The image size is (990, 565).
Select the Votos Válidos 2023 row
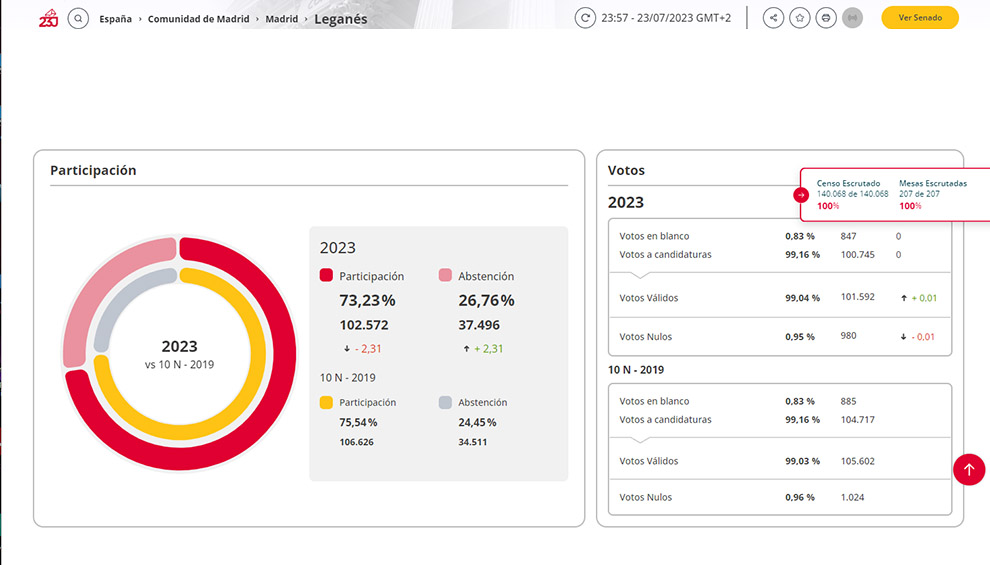(x=779, y=297)
